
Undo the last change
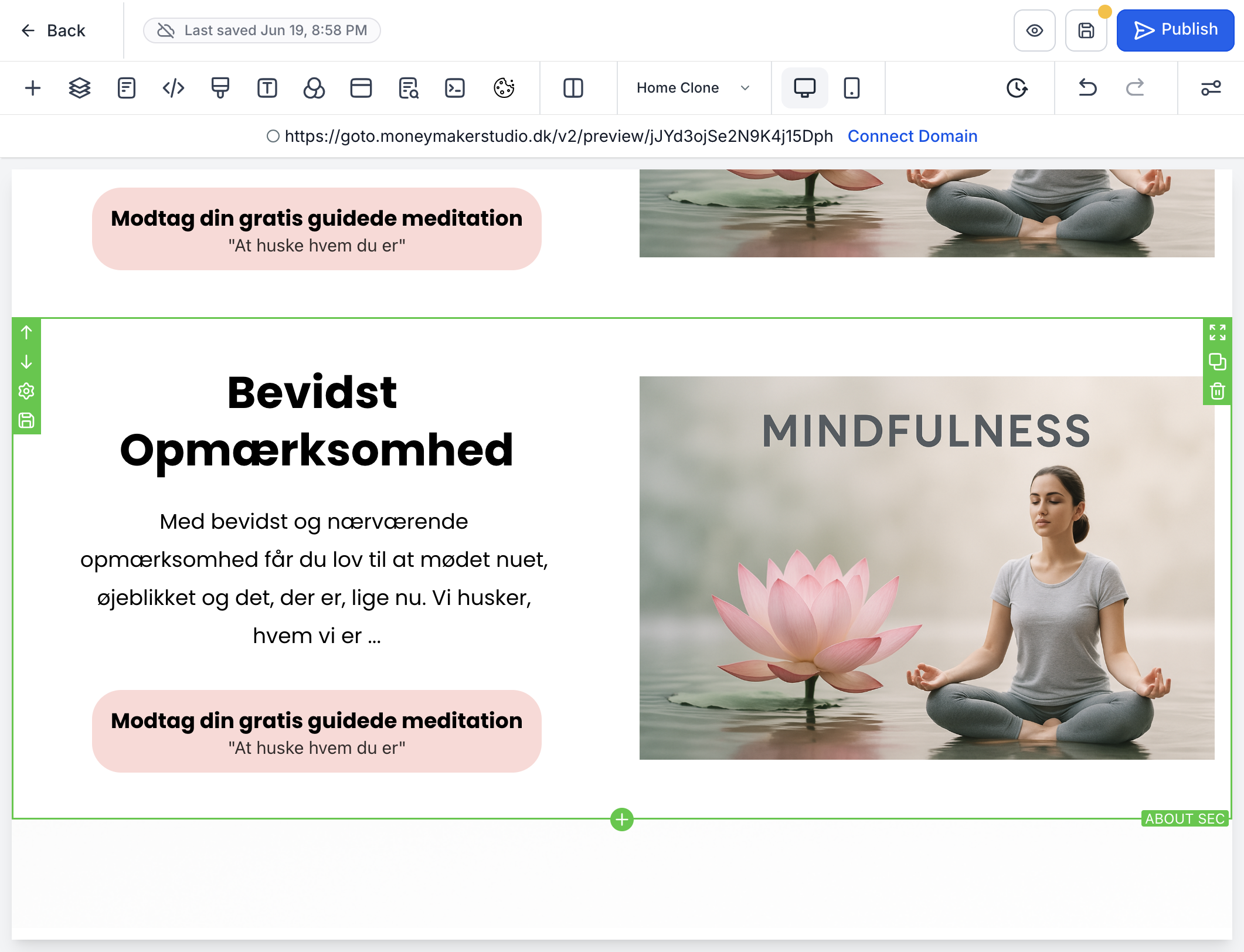point(1088,88)
